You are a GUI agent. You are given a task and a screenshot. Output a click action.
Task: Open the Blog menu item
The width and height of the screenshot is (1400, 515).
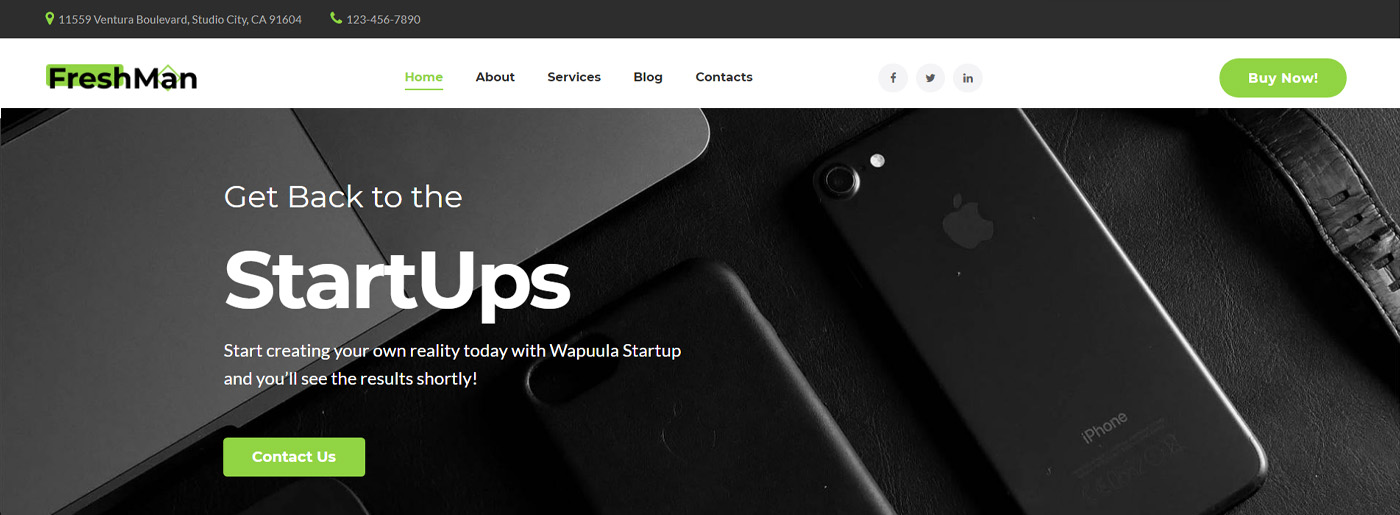coord(648,77)
